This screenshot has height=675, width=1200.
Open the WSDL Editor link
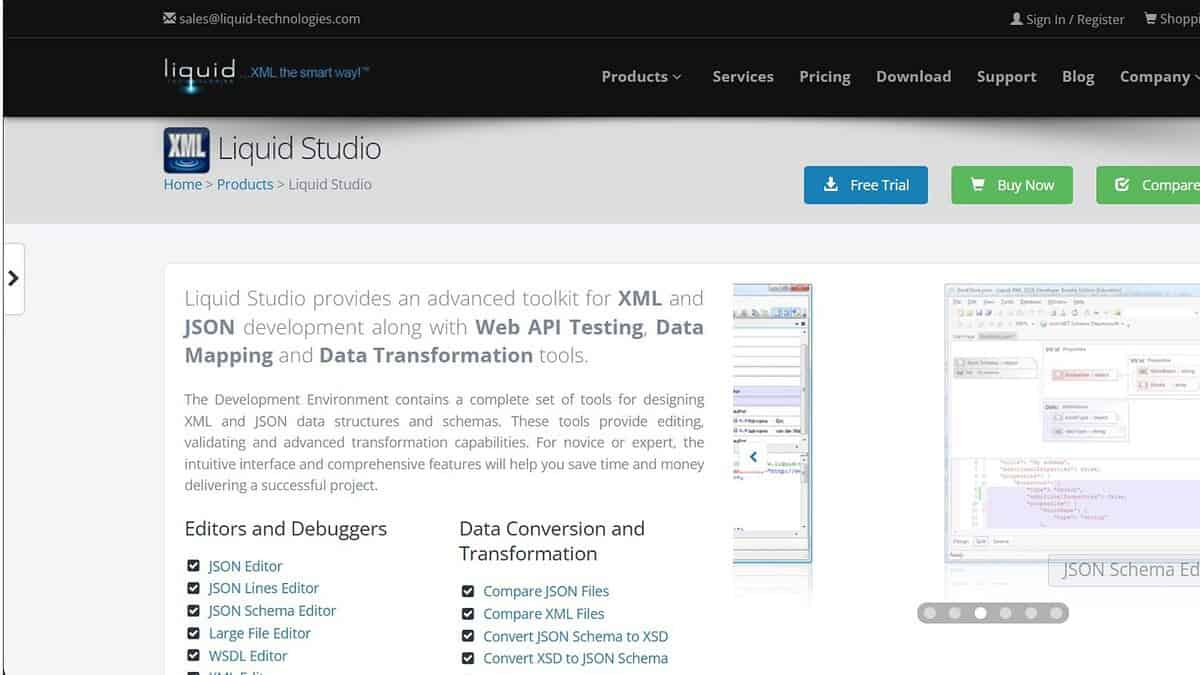pyautogui.click(x=248, y=656)
